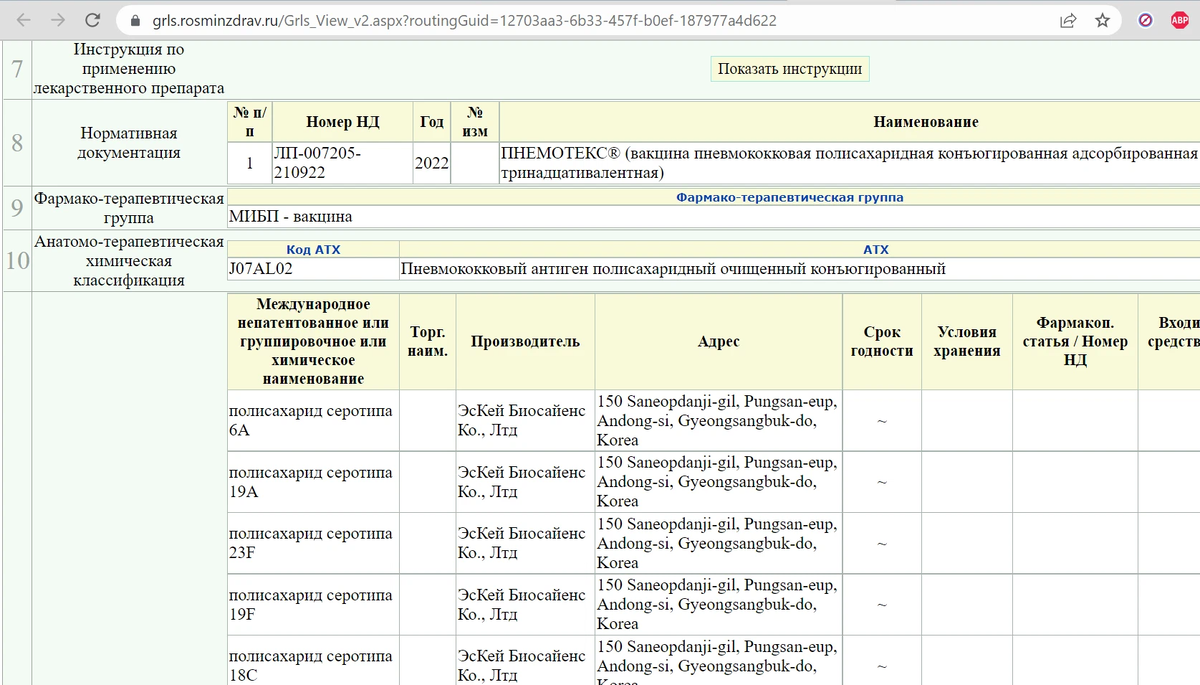Reload the current page
The image size is (1200, 685).
[x=92, y=20]
